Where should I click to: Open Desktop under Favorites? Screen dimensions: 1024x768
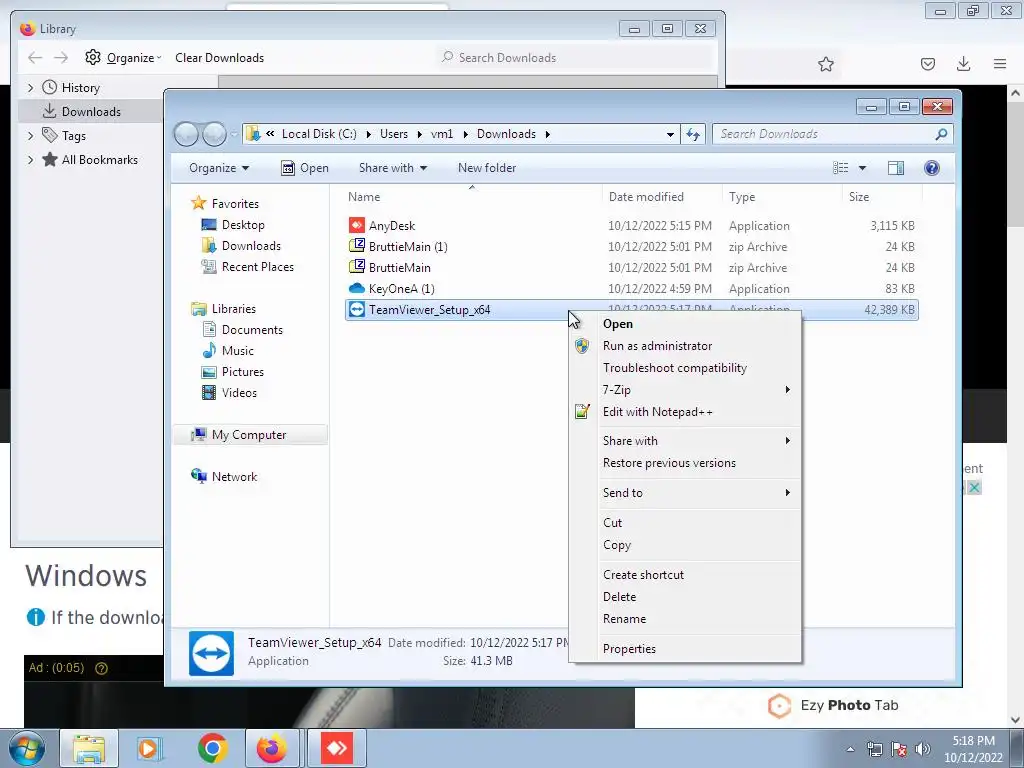[233, 225]
